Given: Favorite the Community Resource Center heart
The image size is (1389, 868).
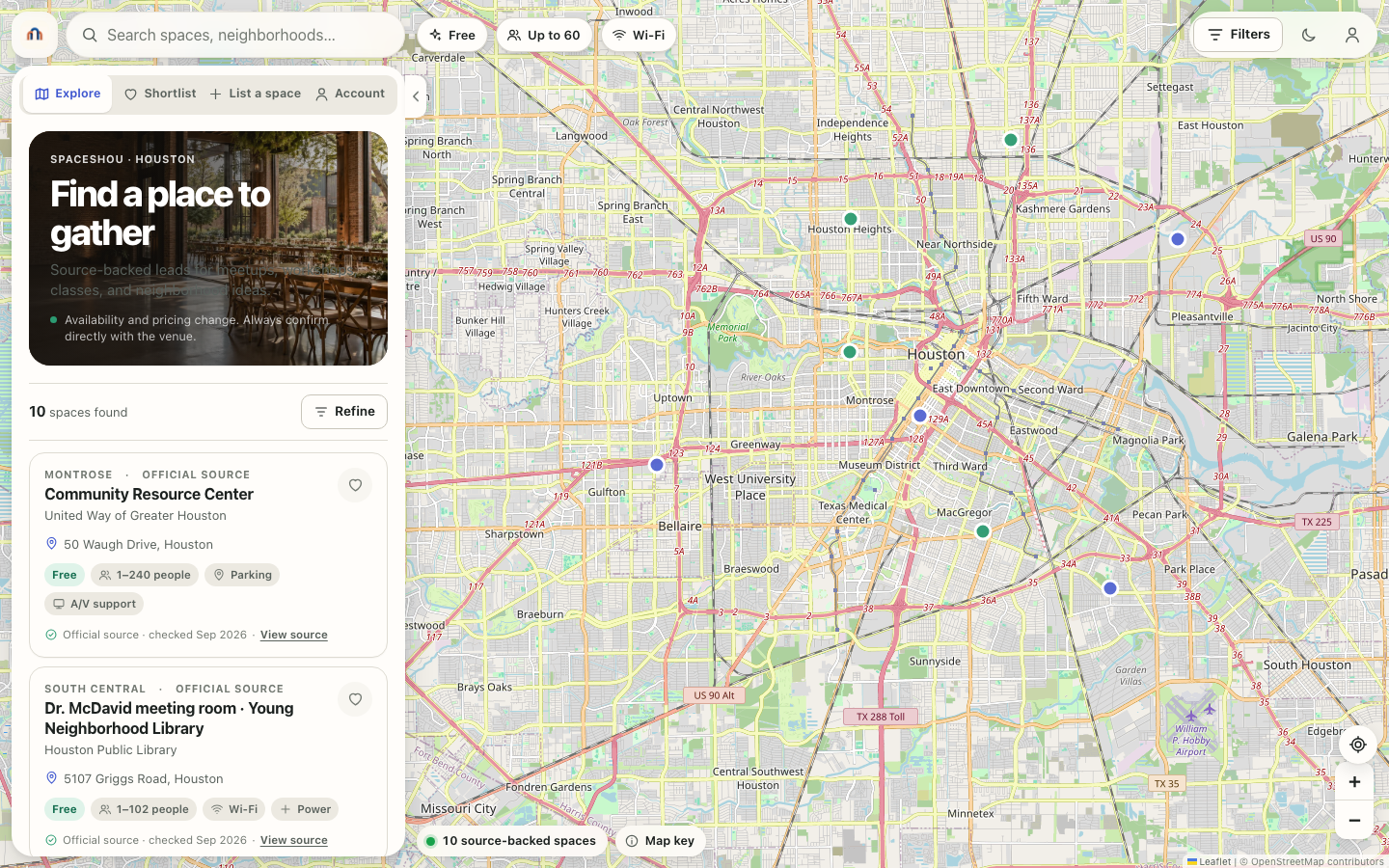Looking at the screenshot, I should 355,485.
